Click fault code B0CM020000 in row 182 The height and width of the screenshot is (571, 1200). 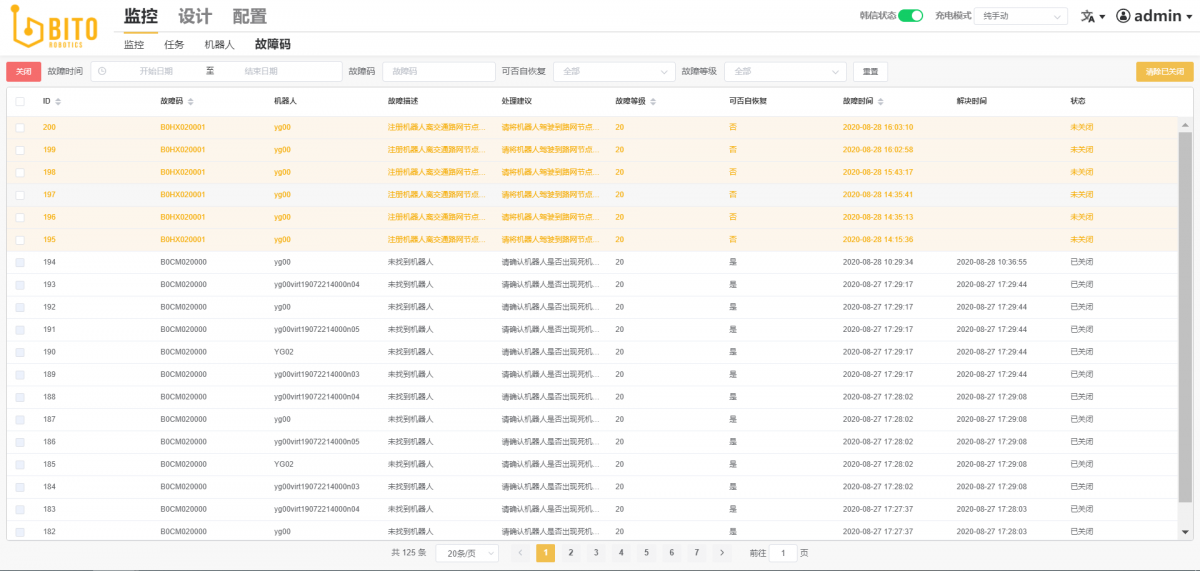[184, 532]
